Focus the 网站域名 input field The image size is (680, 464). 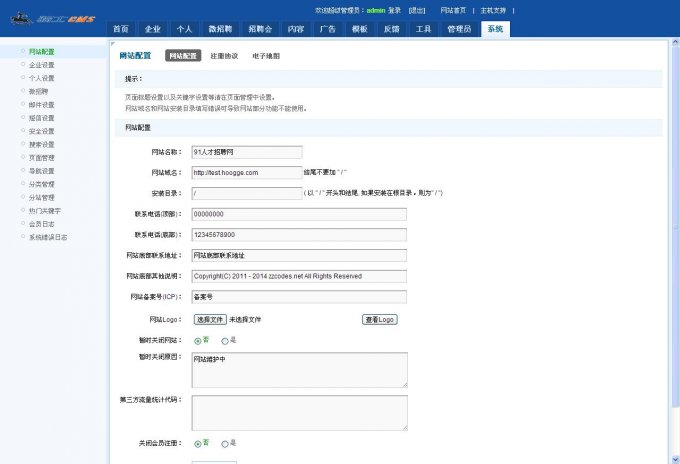coord(246,172)
